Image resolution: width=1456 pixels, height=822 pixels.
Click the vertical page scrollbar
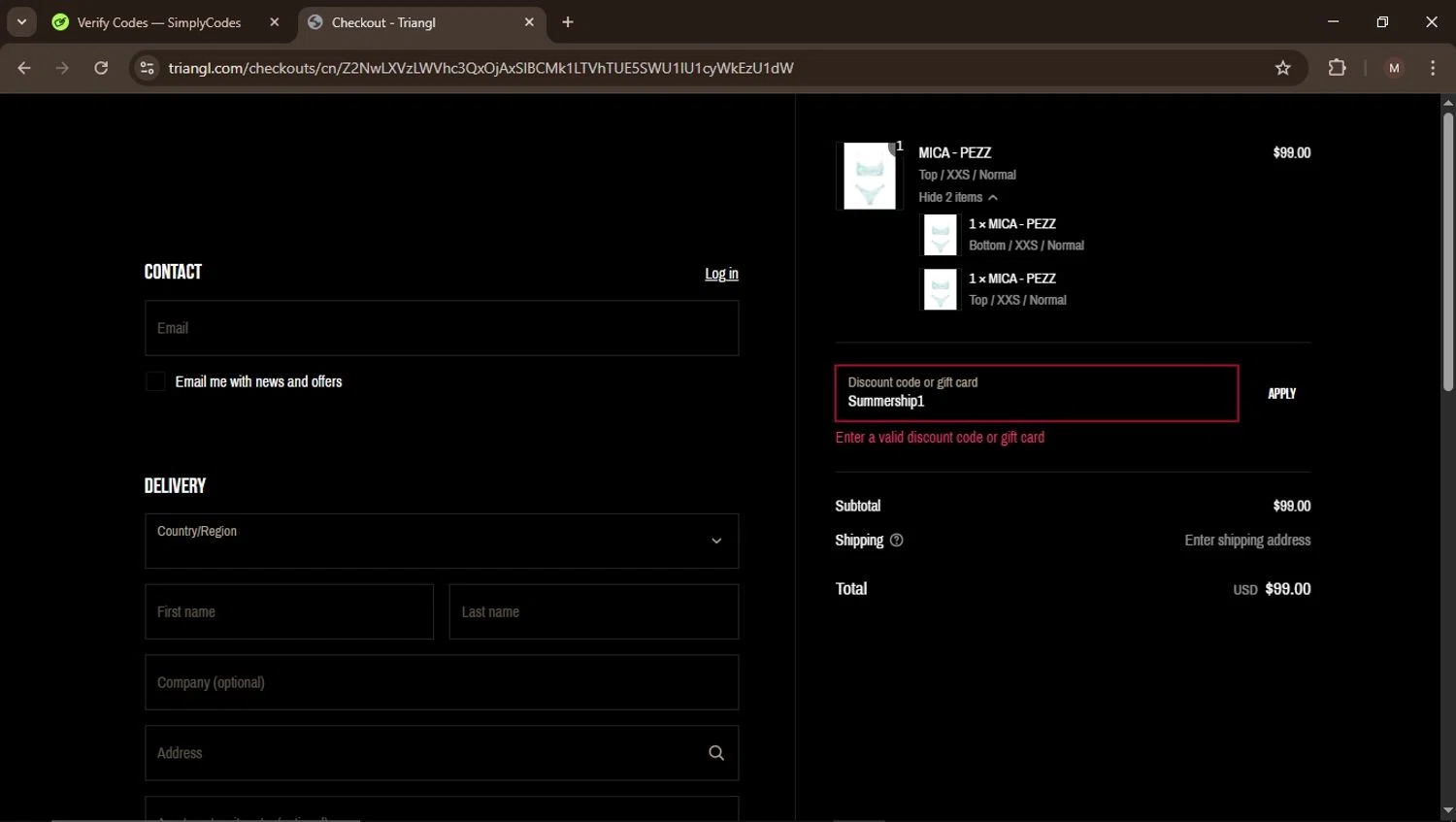tap(1447, 252)
